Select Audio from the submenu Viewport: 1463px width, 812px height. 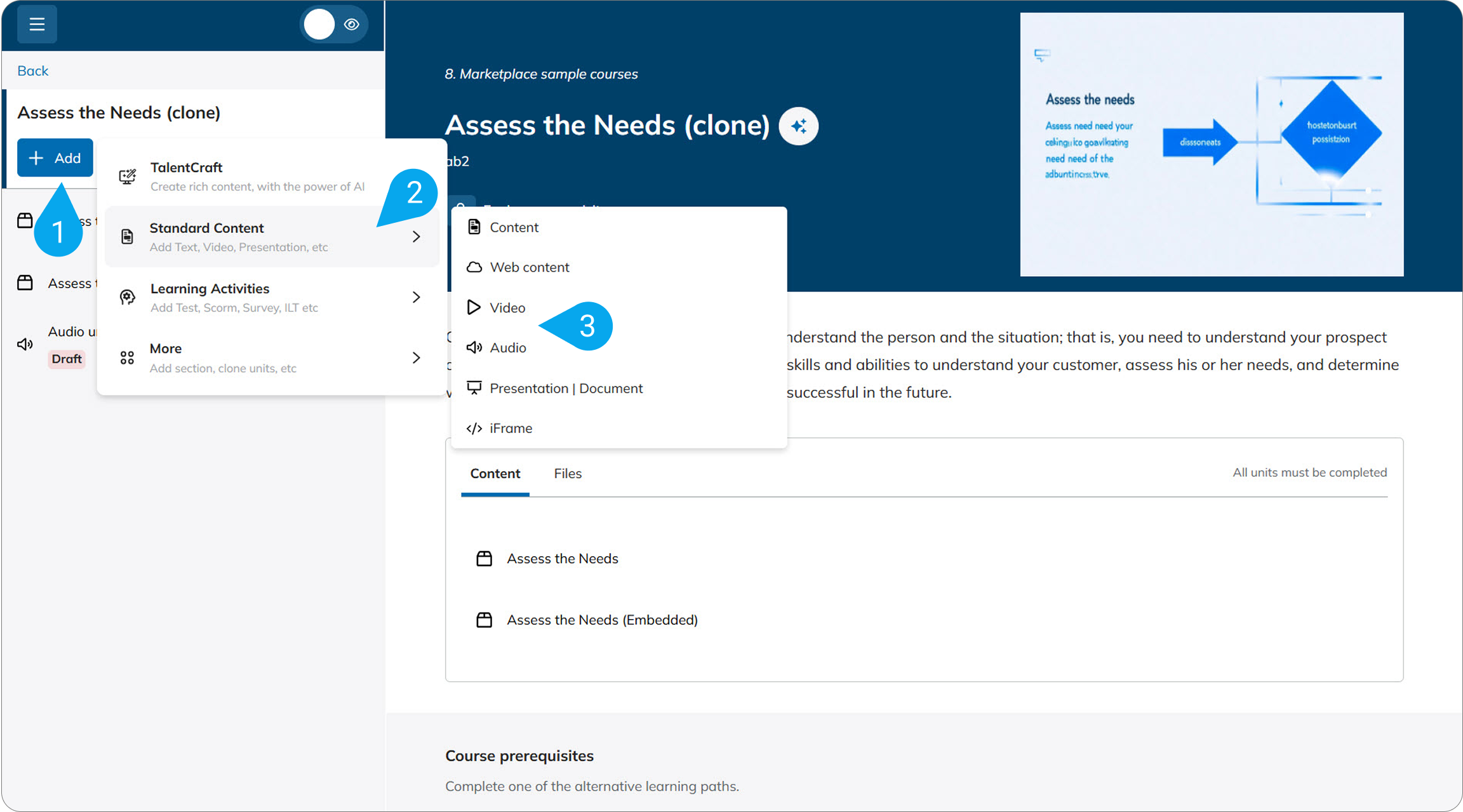click(618, 347)
